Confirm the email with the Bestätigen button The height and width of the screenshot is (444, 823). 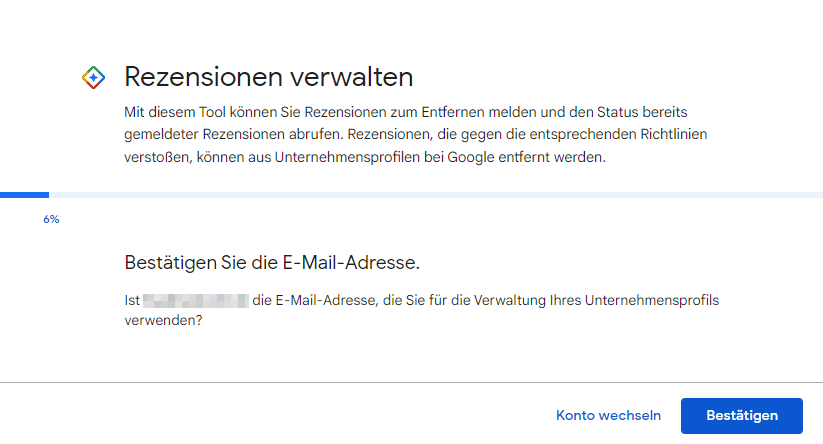pyautogui.click(x=742, y=416)
